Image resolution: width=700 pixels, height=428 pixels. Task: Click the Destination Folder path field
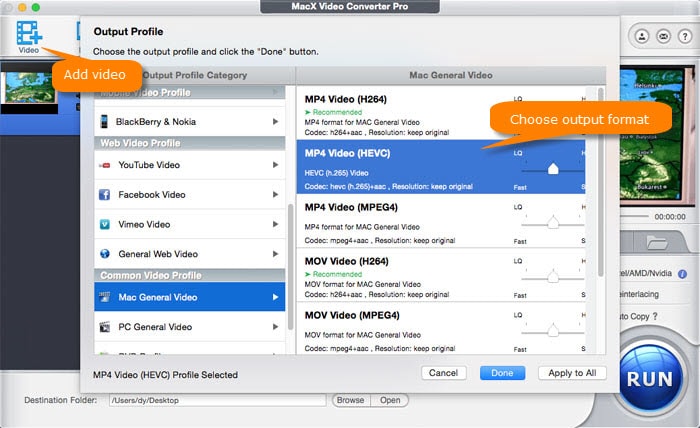[217, 400]
